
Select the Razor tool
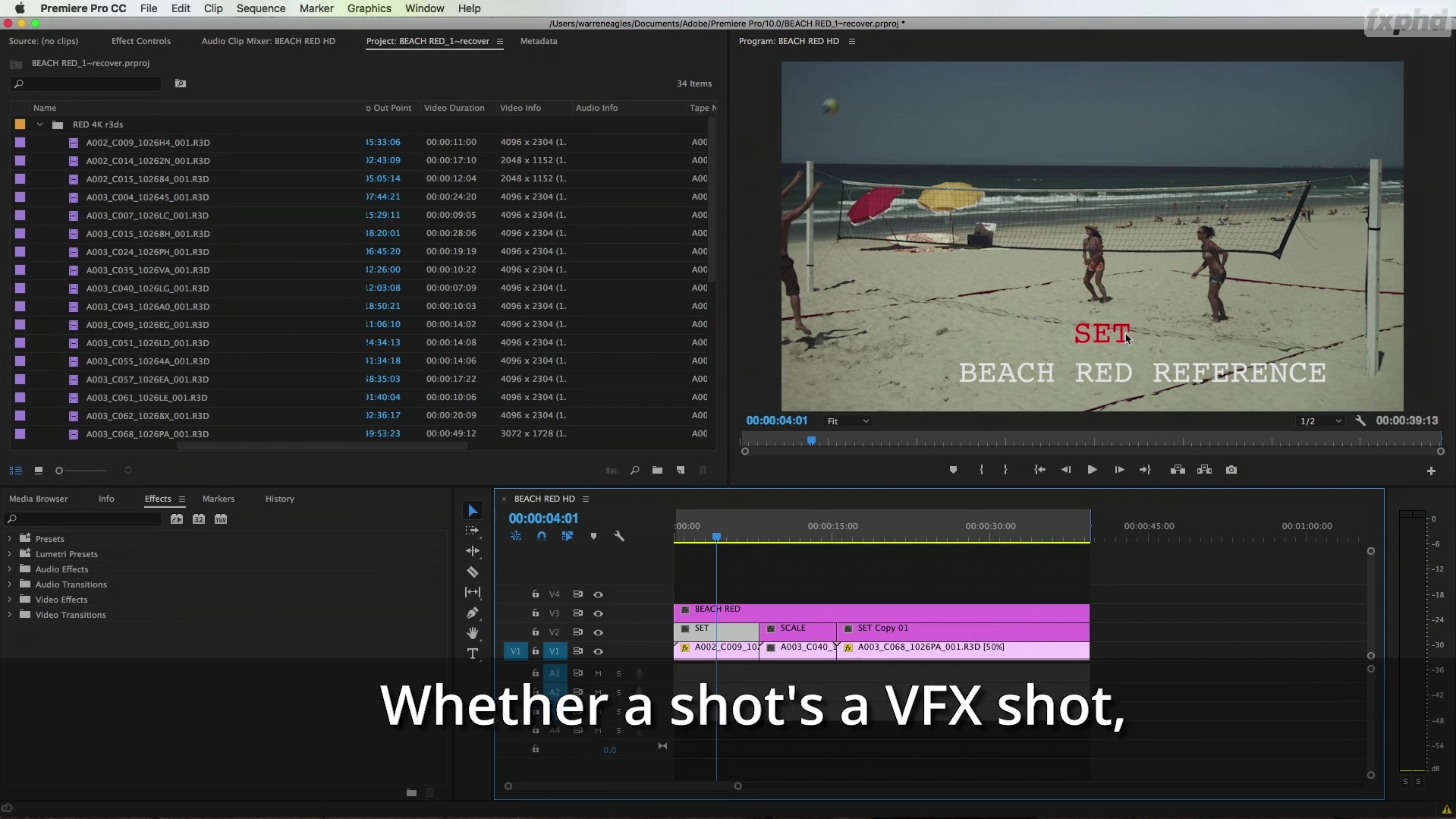point(473,572)
